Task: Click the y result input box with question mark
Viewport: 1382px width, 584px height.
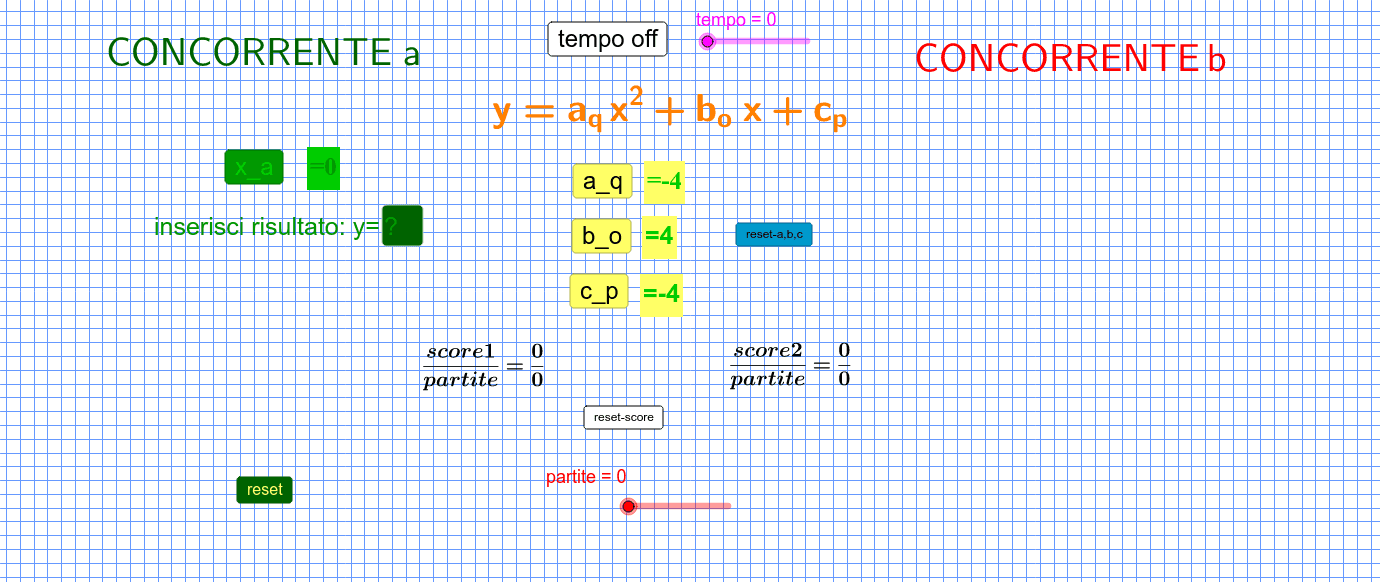Action: (x=402, y=225)
